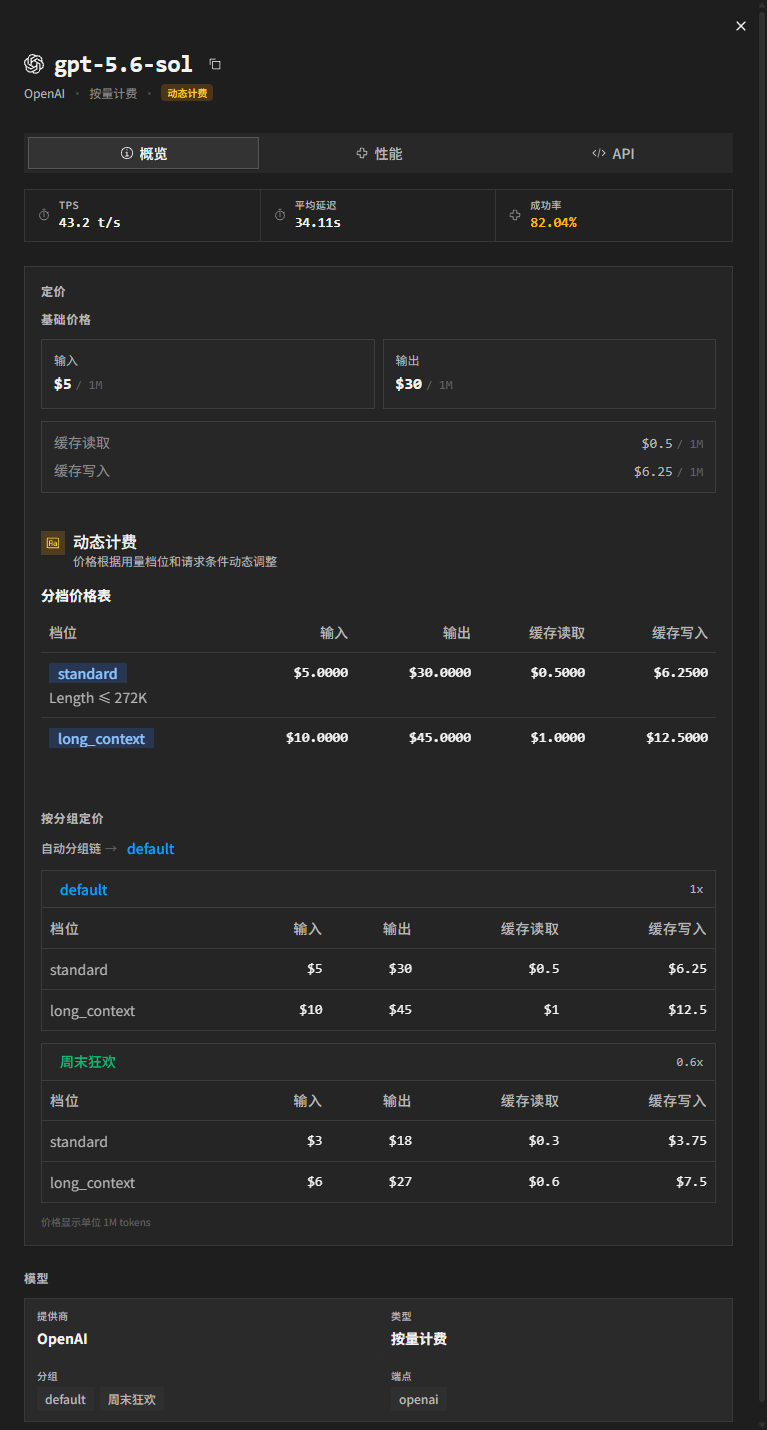Click the 缓存读取 $0.5 row
Screen dimensions: 767x1430
tap(378, 443)
